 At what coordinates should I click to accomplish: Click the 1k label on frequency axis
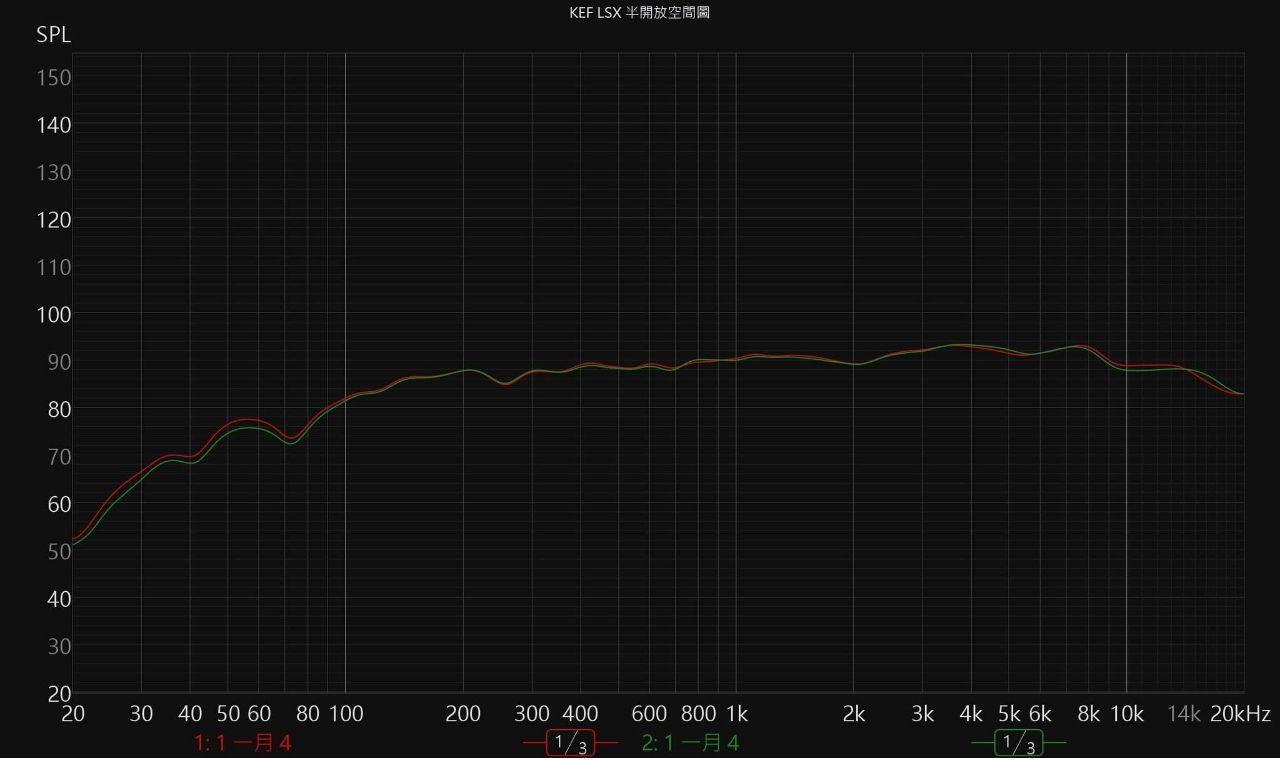click(x=736, y=714)
